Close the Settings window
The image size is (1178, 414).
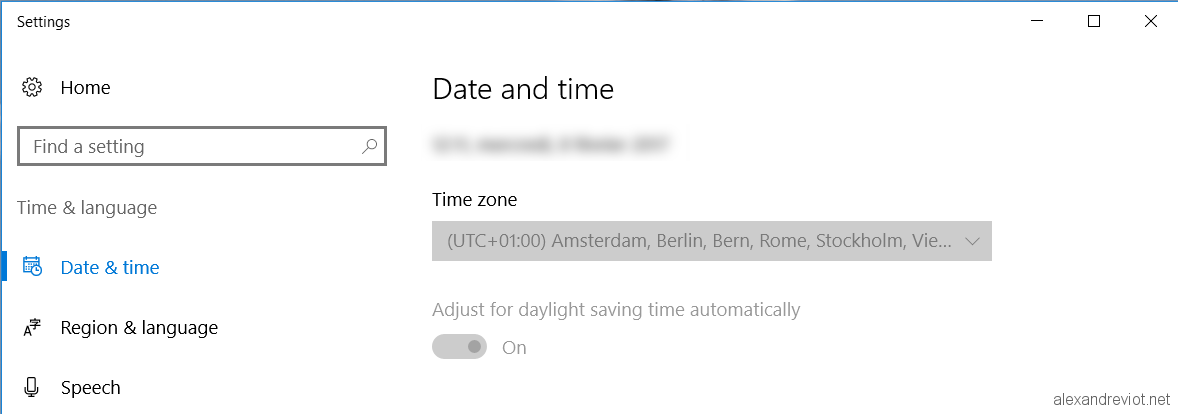[1150, 22]
